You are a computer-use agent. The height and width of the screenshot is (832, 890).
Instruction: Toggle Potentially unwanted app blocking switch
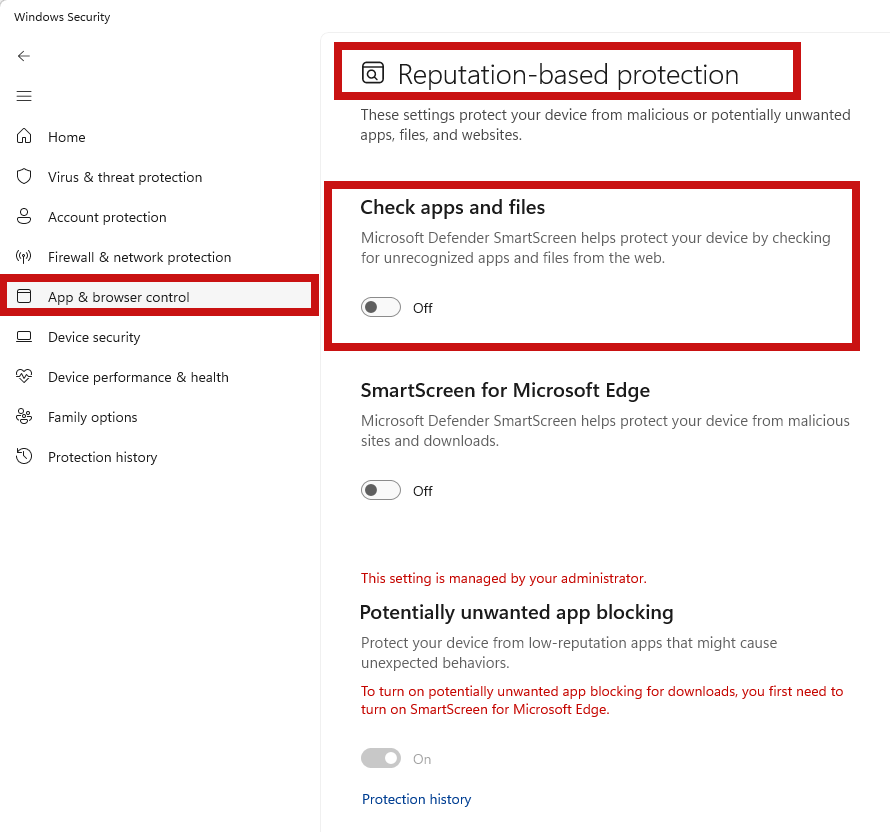coord(381,759)
